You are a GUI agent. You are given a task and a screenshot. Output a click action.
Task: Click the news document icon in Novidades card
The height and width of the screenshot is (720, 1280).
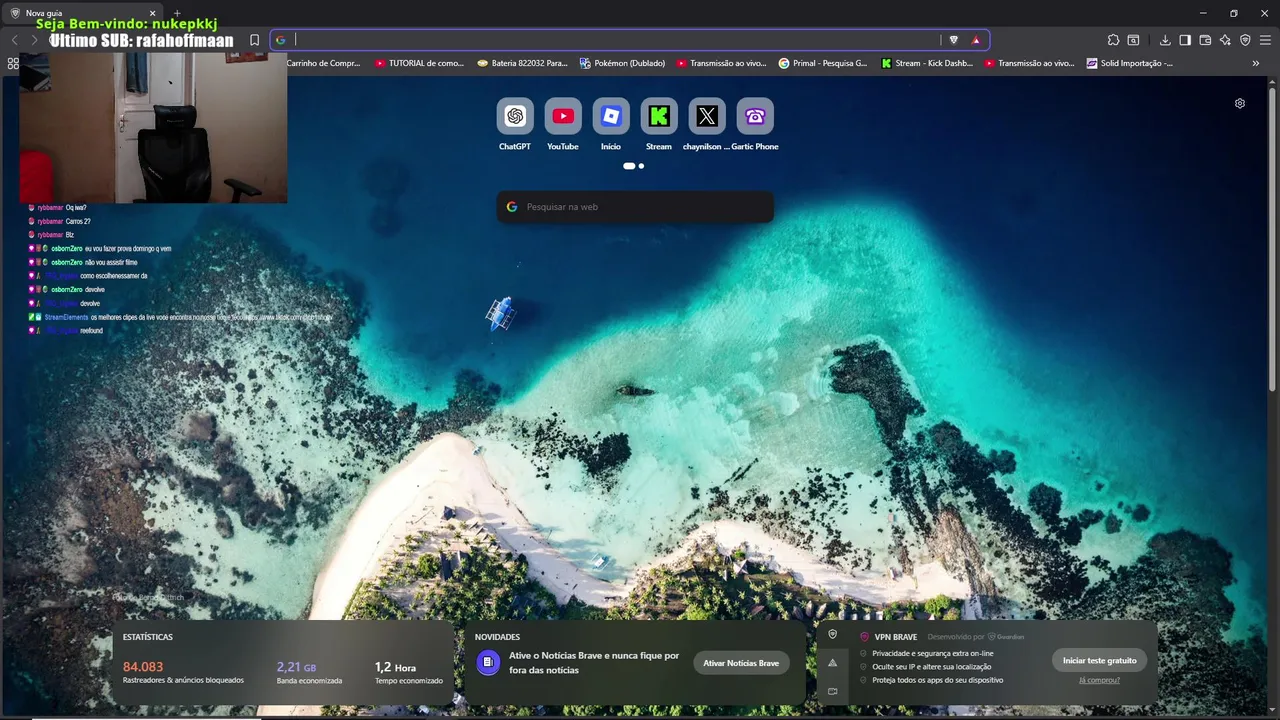488,662
